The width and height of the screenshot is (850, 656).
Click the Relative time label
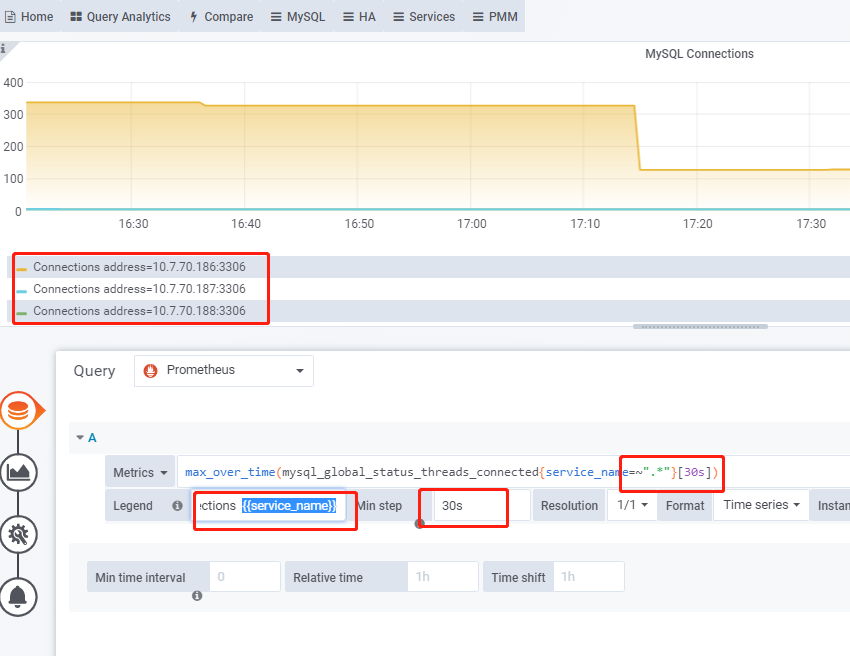click(328, 578)
